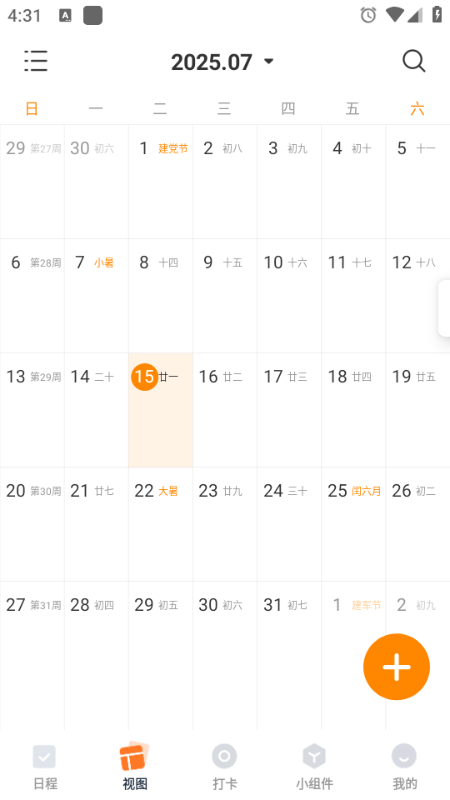This screenshot has width=450, height=800.
Task: Open the 打卡 check-in tab icon
Action: (x=224, y=756)
